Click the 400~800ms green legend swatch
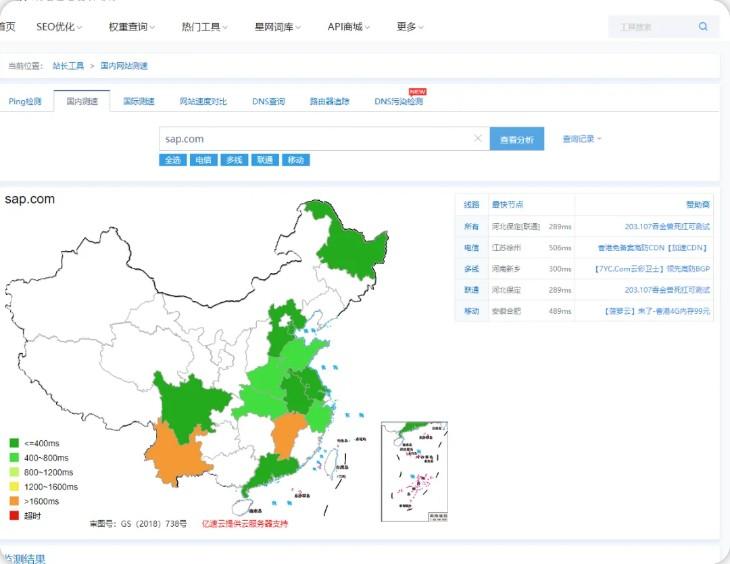This screenshot has width=730, height=564. [14, 457]
